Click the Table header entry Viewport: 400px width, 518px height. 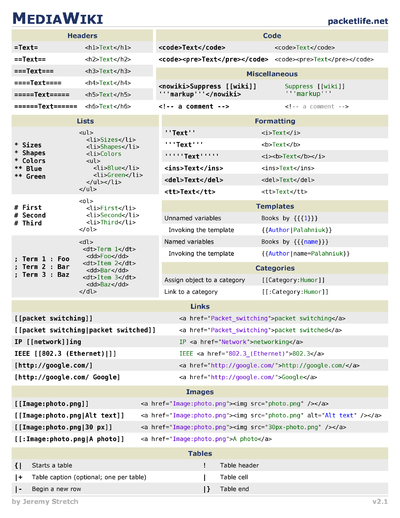239,465
